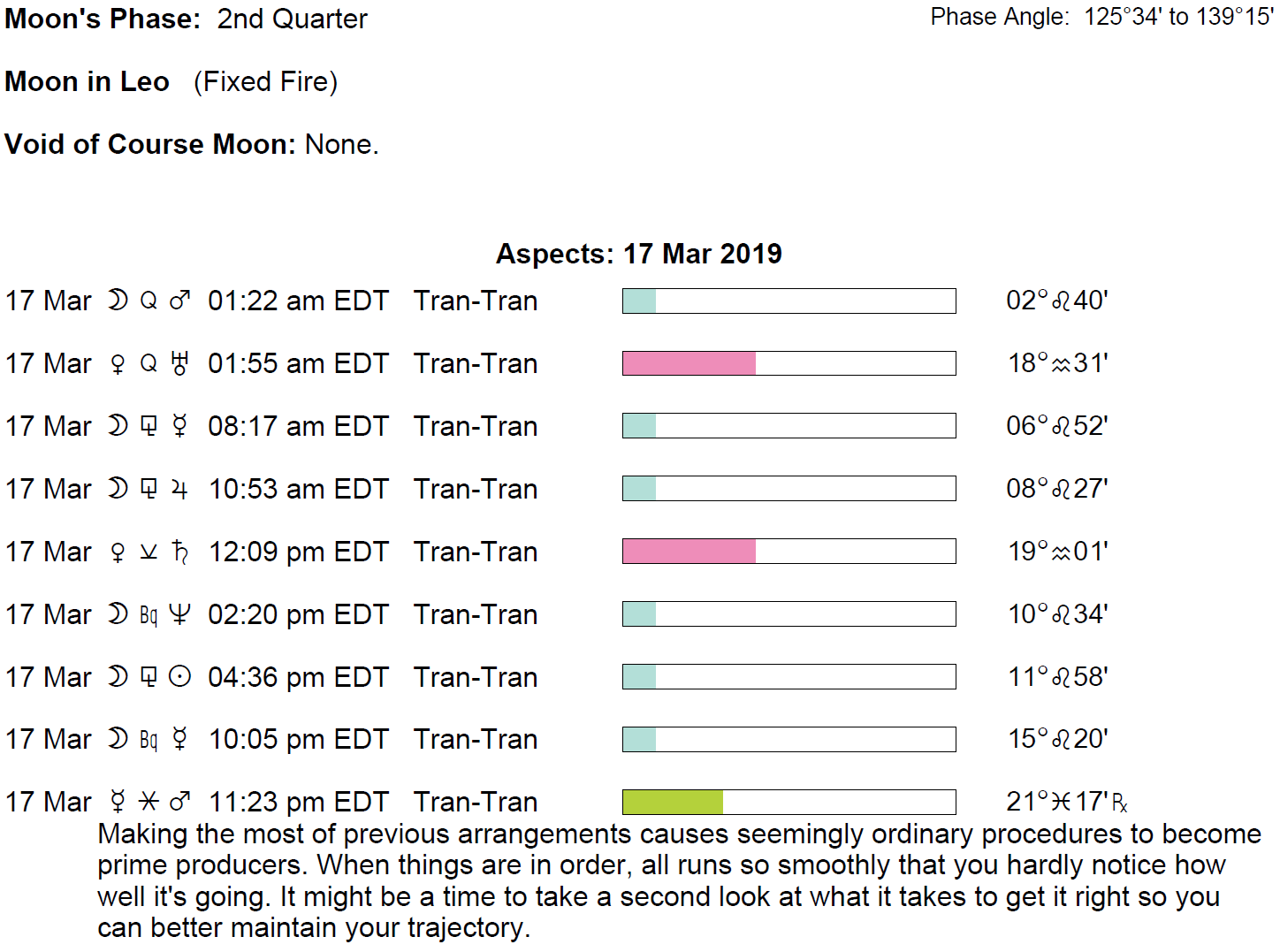Click the sextile symbol in the 11:23 pm row

point(149,802)
